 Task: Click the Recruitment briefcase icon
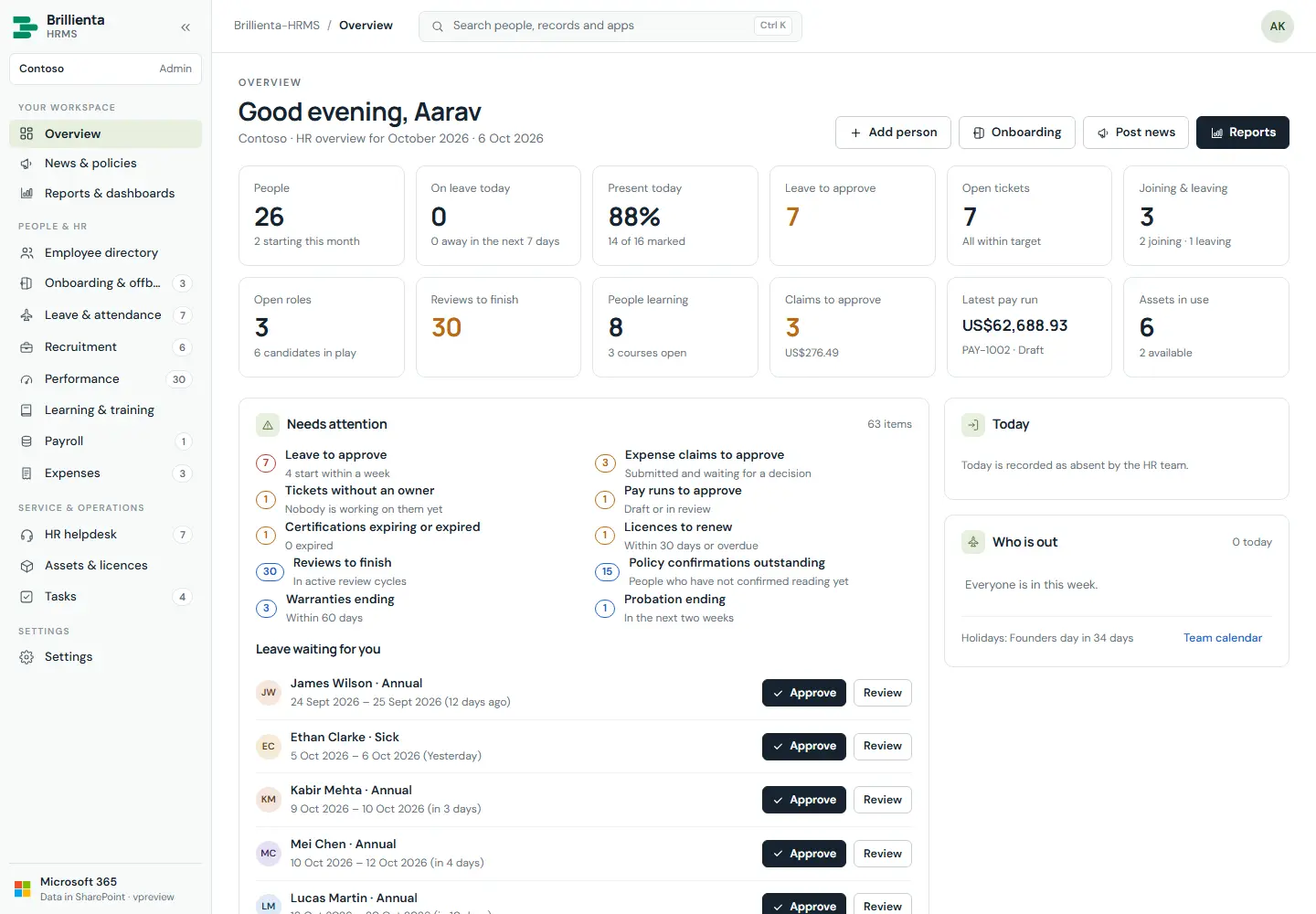pyautogui.click(x=27, y=347)
